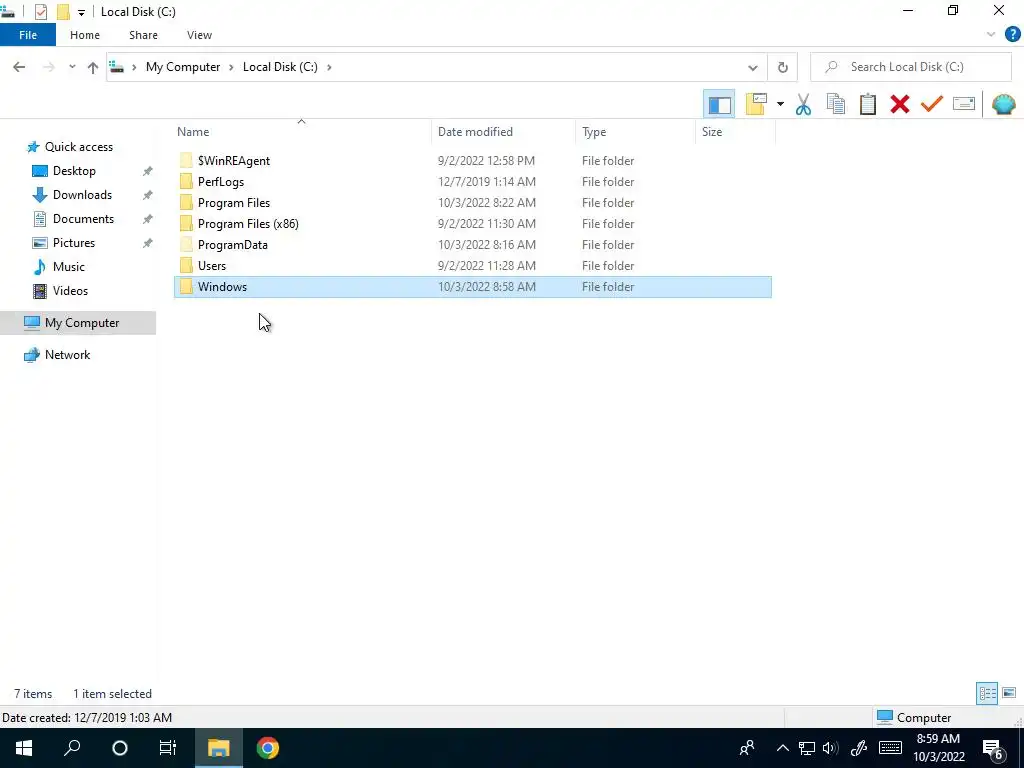The width and height of the screenshot is (1024, 768).
Task: Expand chevron after Local Disk (C:) breadcrumb
Action: (329, 67)
